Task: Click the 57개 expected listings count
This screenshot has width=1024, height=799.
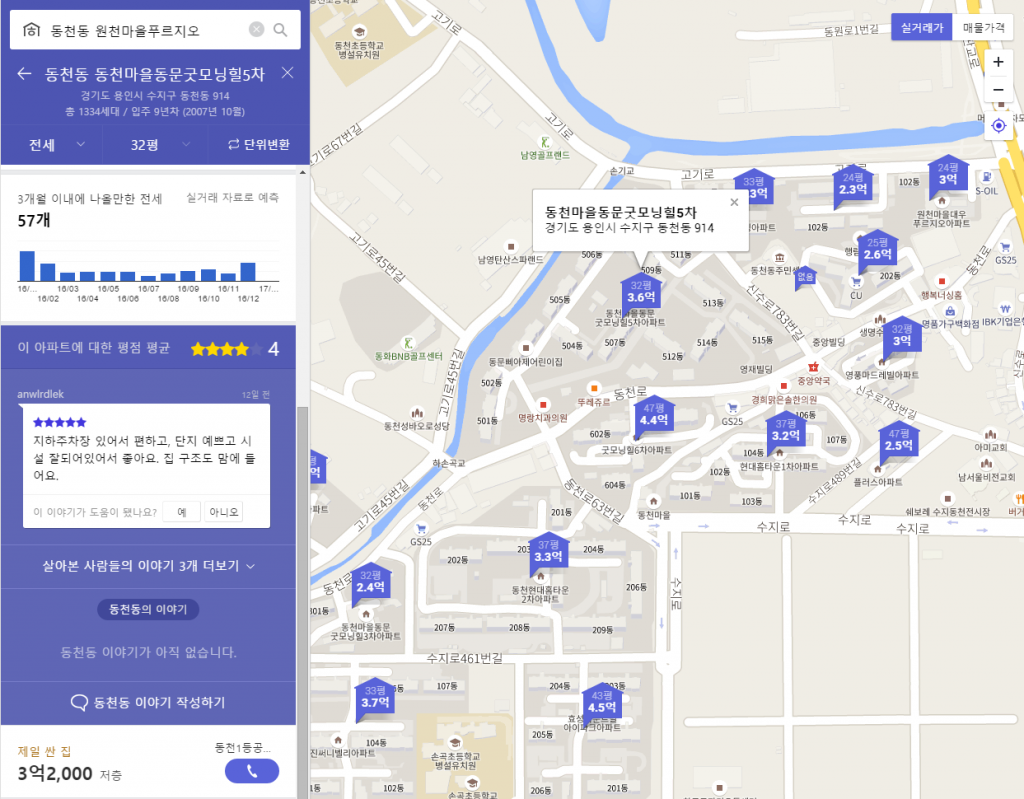Action: (x=34, y=220)
